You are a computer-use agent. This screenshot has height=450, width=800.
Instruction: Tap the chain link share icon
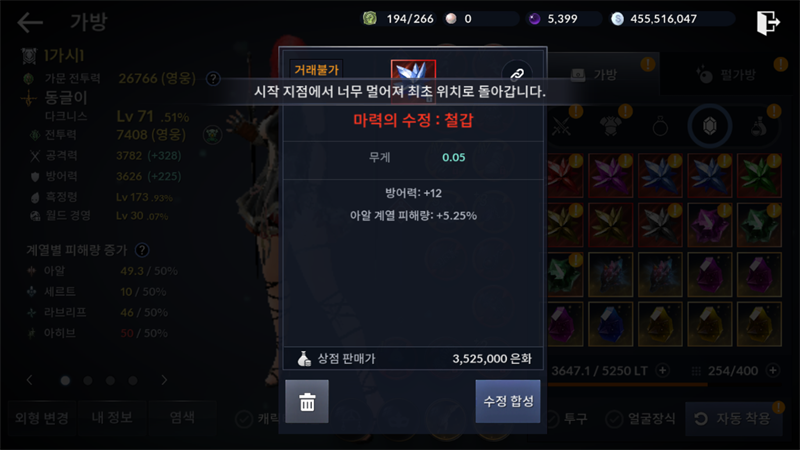tap(516, 74)
